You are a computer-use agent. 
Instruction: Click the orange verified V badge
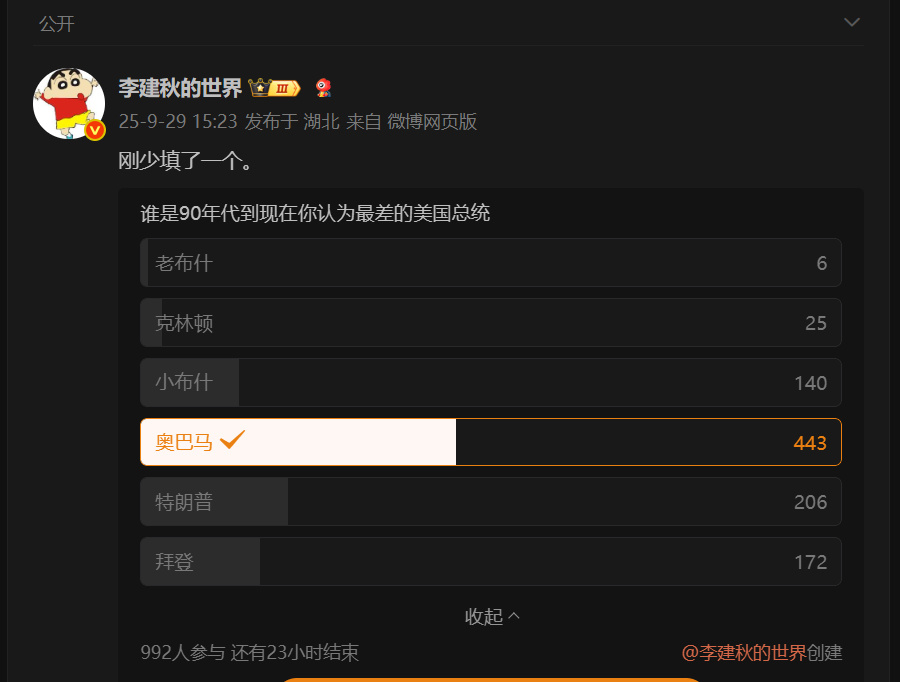pos(95,130)
